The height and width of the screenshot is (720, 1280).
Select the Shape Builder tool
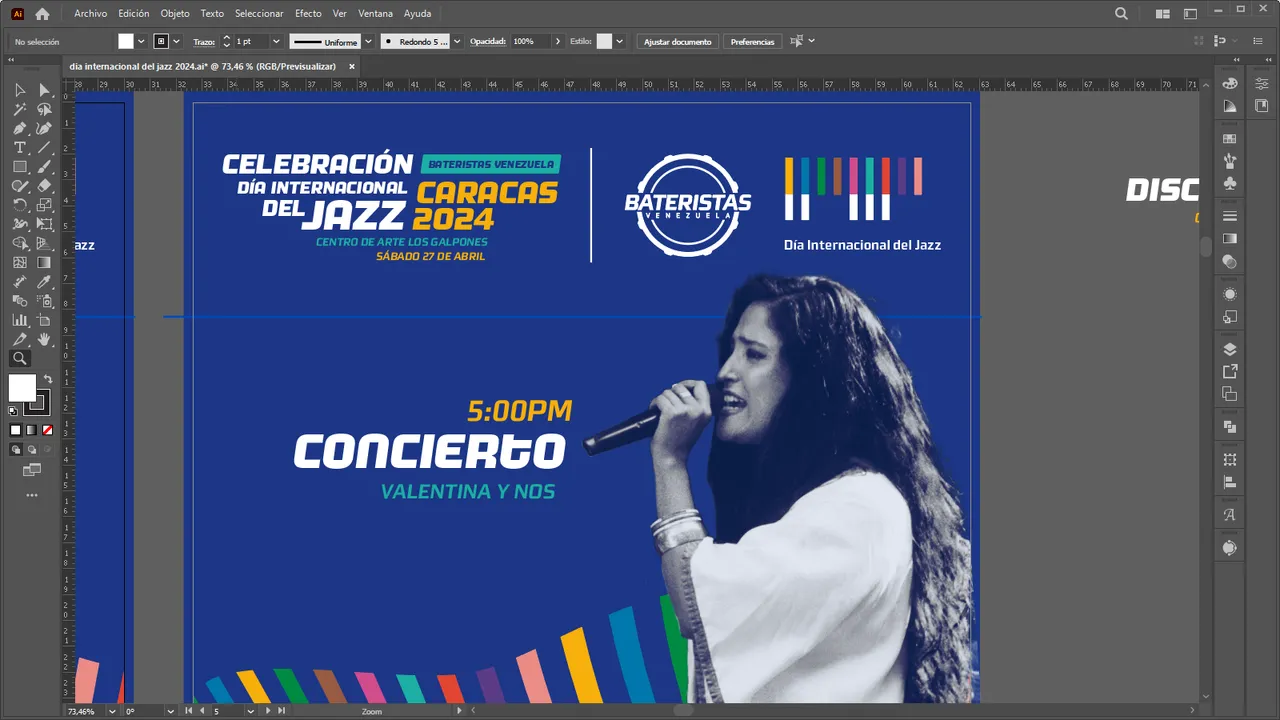coord(20,243)
